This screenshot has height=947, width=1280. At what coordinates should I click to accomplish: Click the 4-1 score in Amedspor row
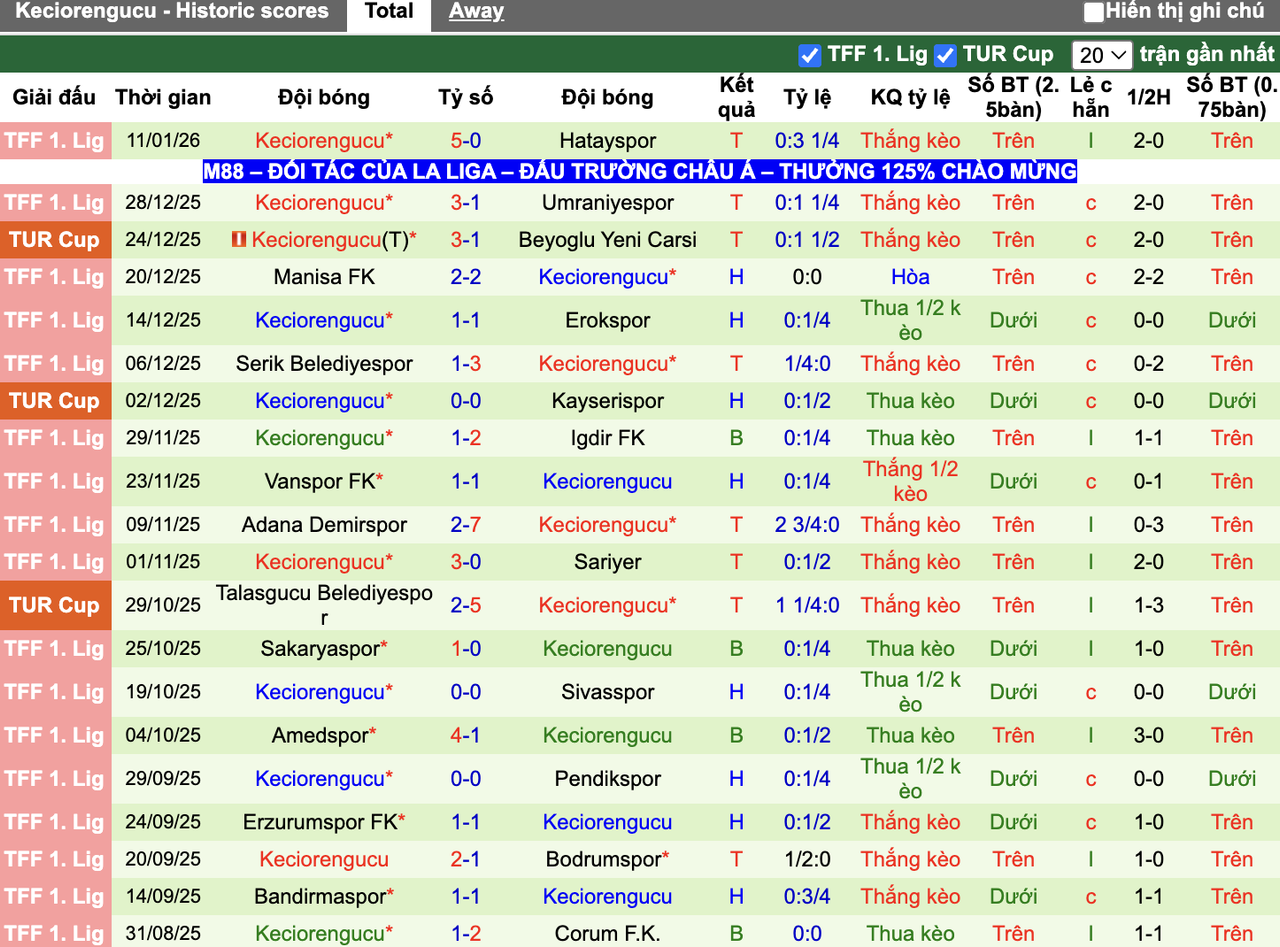coord(466,736)
